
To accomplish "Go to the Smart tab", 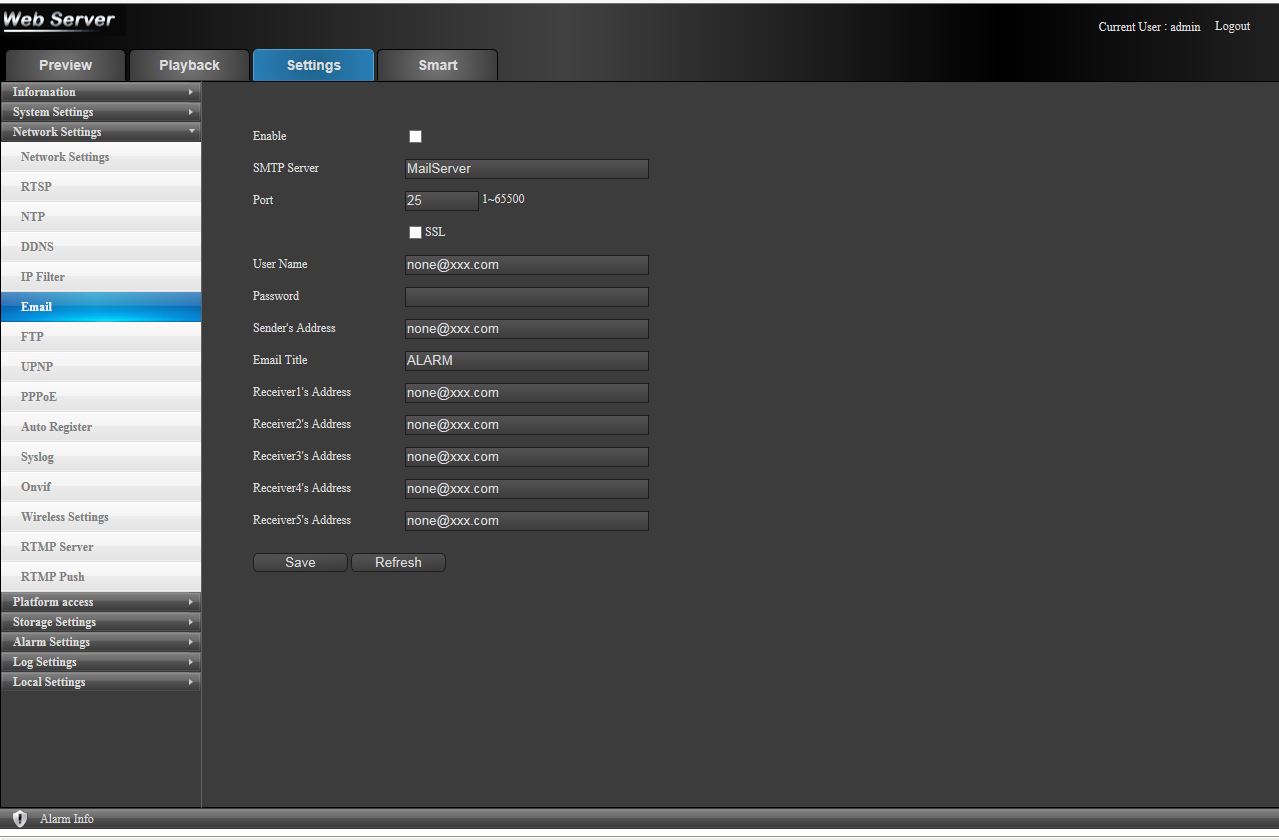I will pyautogui.click(x=438, y=65).
